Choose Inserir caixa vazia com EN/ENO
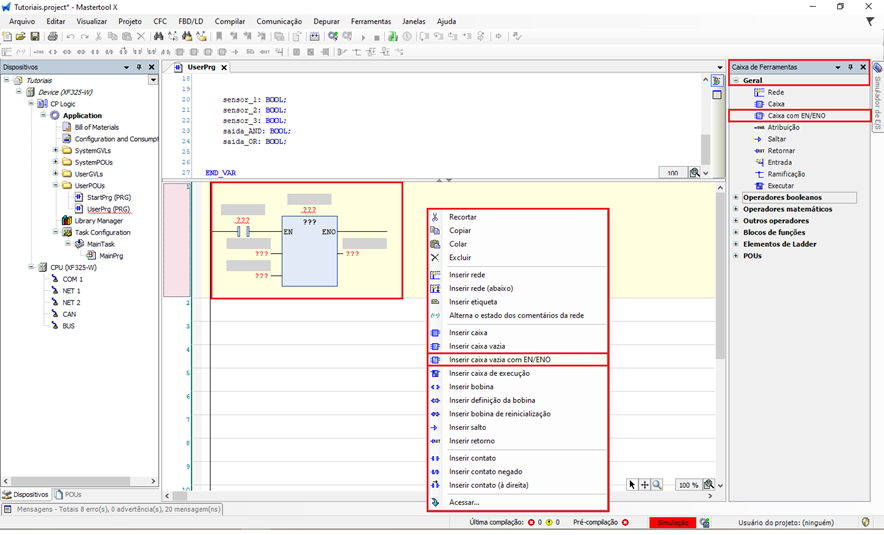Screen dimensions: 884x535 499,360
